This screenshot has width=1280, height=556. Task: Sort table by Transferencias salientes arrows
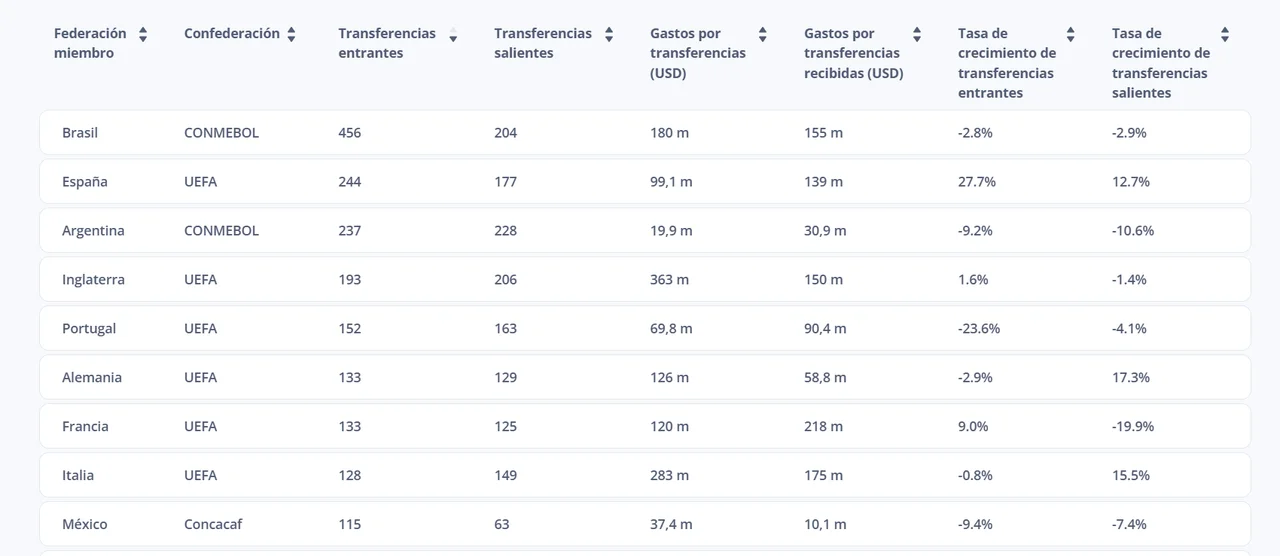pyautogui.click(x=609, y=34)
